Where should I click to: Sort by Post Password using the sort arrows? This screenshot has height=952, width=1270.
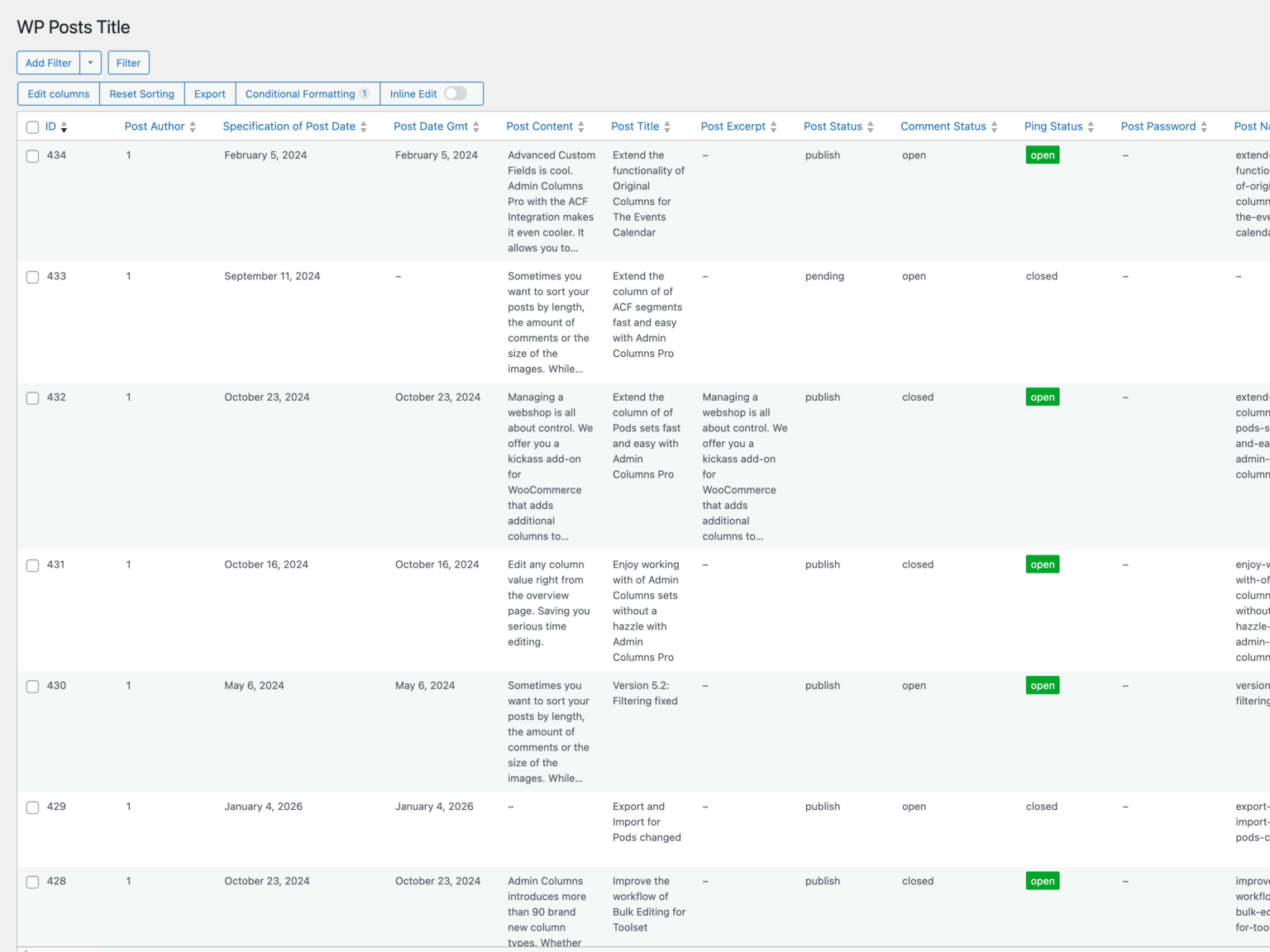tap(1203, 126)
